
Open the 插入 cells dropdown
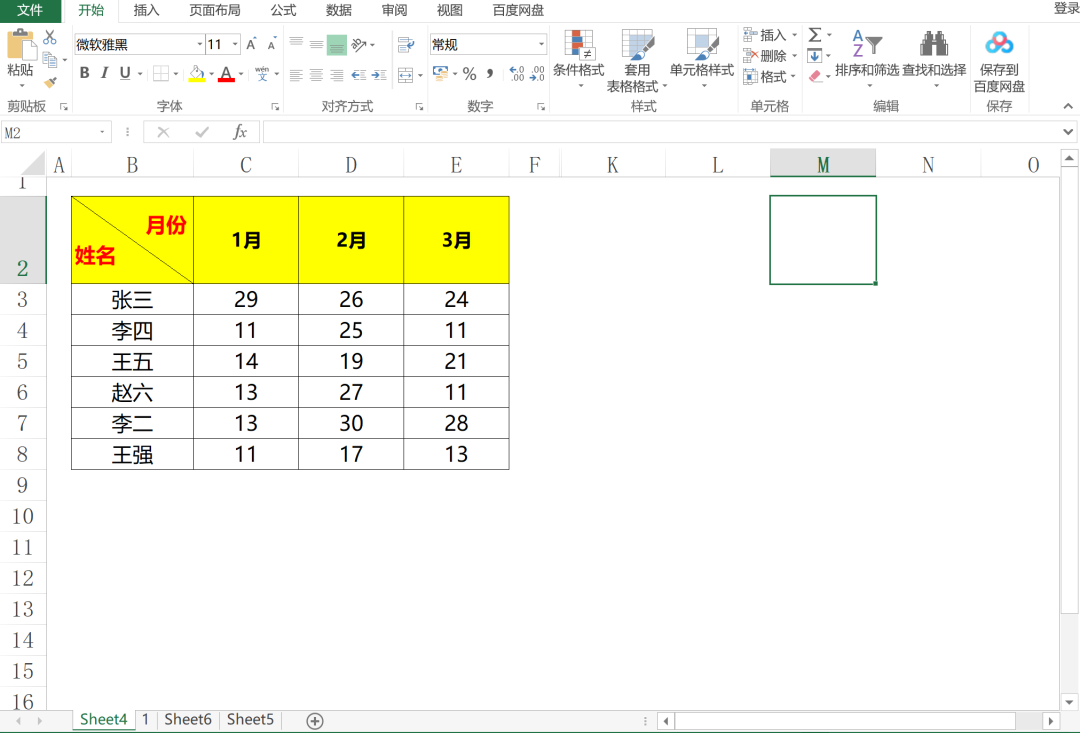(794, 35)
